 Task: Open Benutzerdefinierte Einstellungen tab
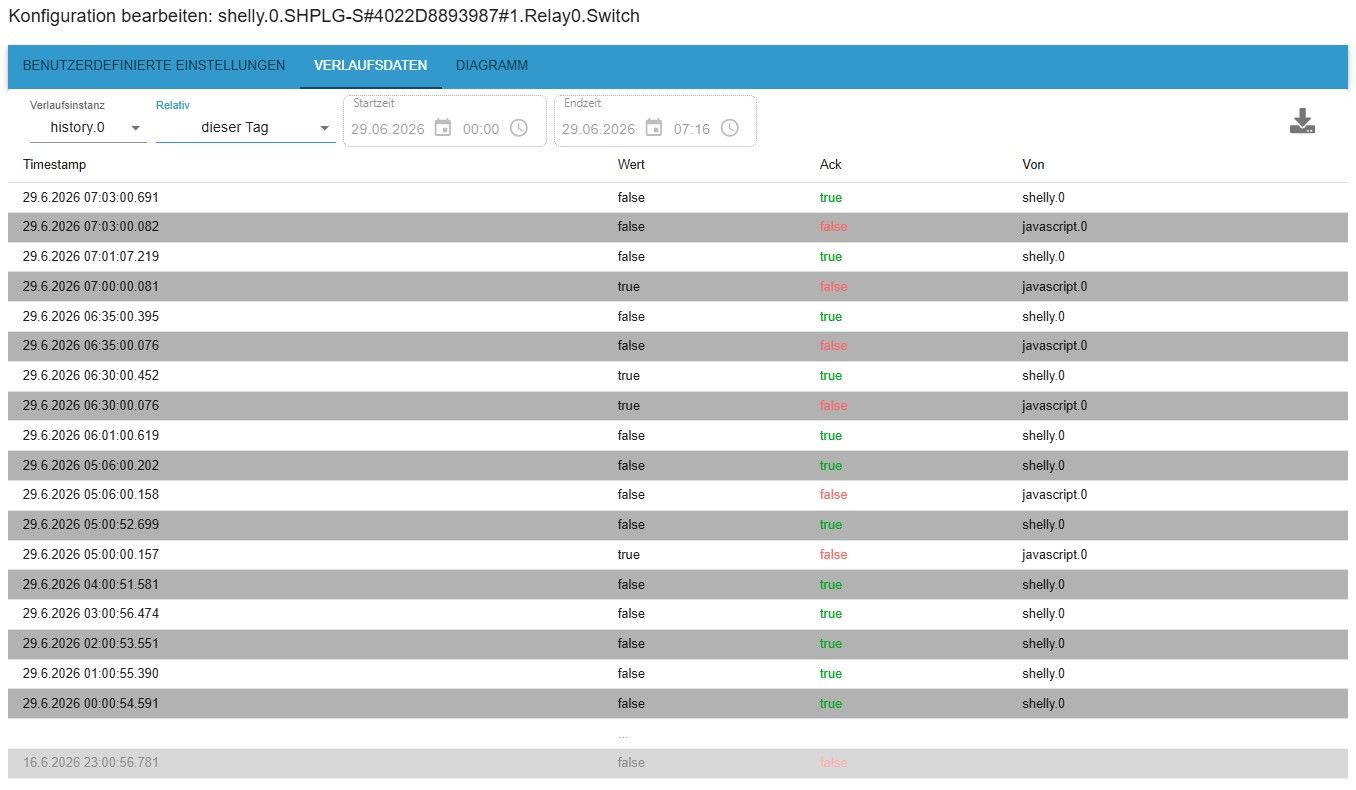tap(154, 66)
